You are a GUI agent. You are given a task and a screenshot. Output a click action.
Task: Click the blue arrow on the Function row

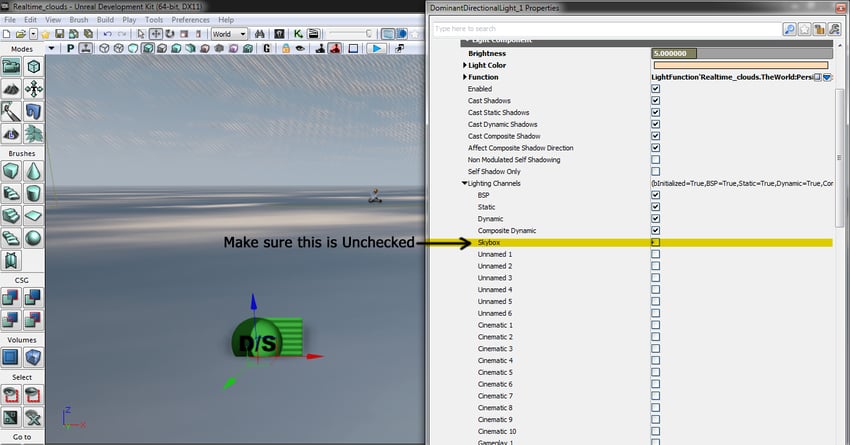click(827, 78)
